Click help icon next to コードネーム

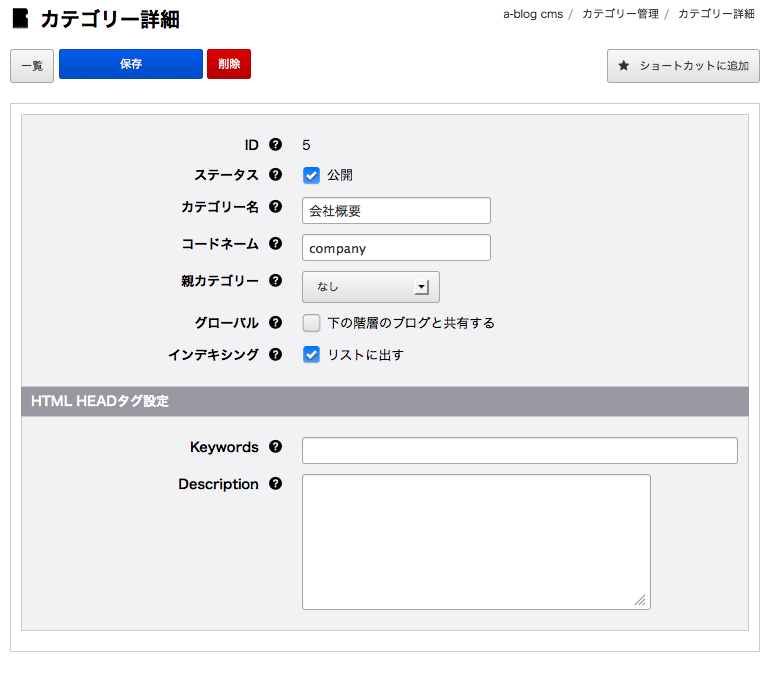pyautogui.click(x=276, y=244)
